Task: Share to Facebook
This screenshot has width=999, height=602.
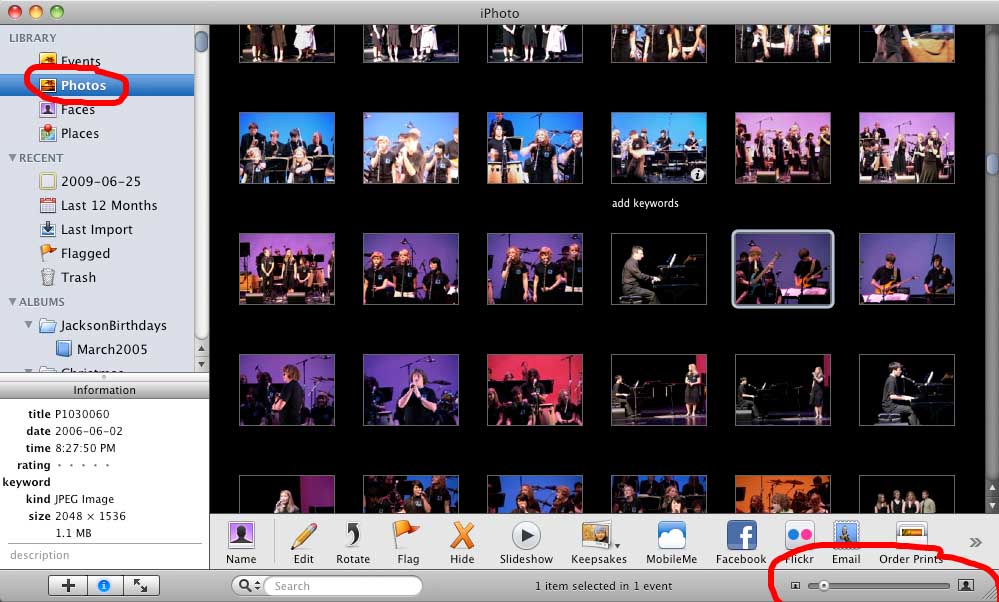Action: point(740,540)
